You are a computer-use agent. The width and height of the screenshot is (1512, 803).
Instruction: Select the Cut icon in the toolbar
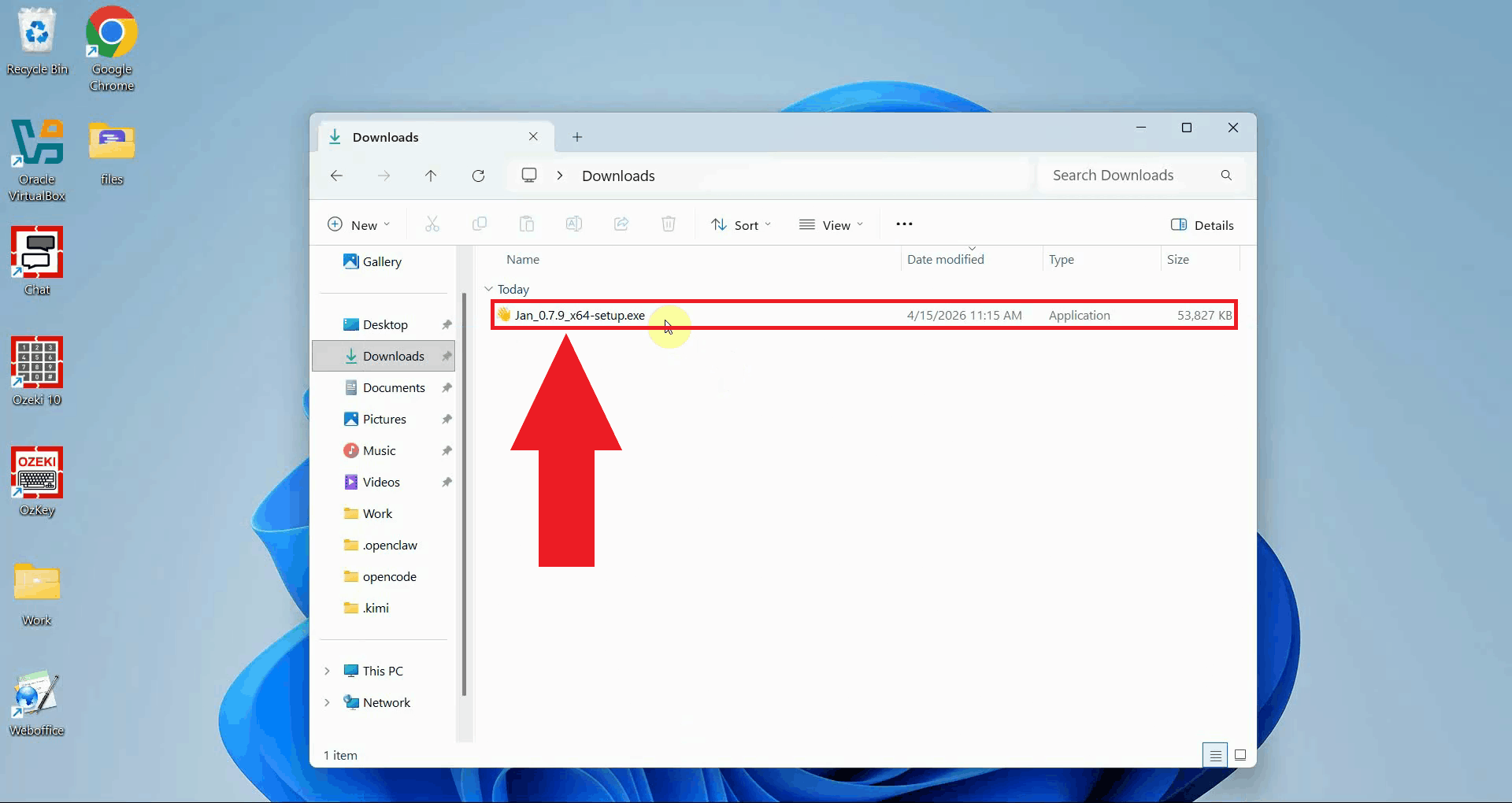click(x=432, y=224)
